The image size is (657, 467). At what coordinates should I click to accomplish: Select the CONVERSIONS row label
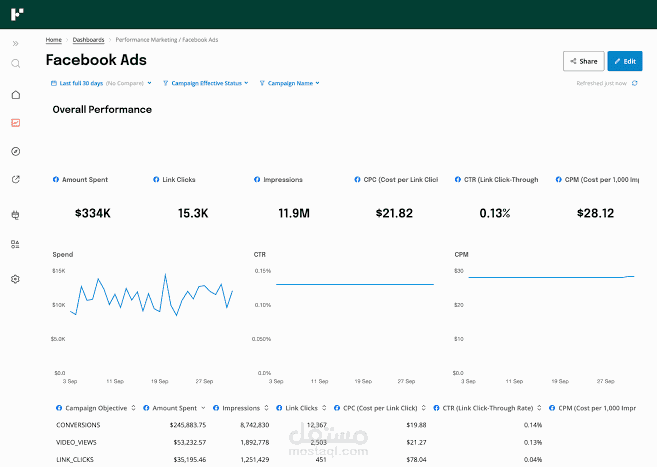[x=78, y=425]
